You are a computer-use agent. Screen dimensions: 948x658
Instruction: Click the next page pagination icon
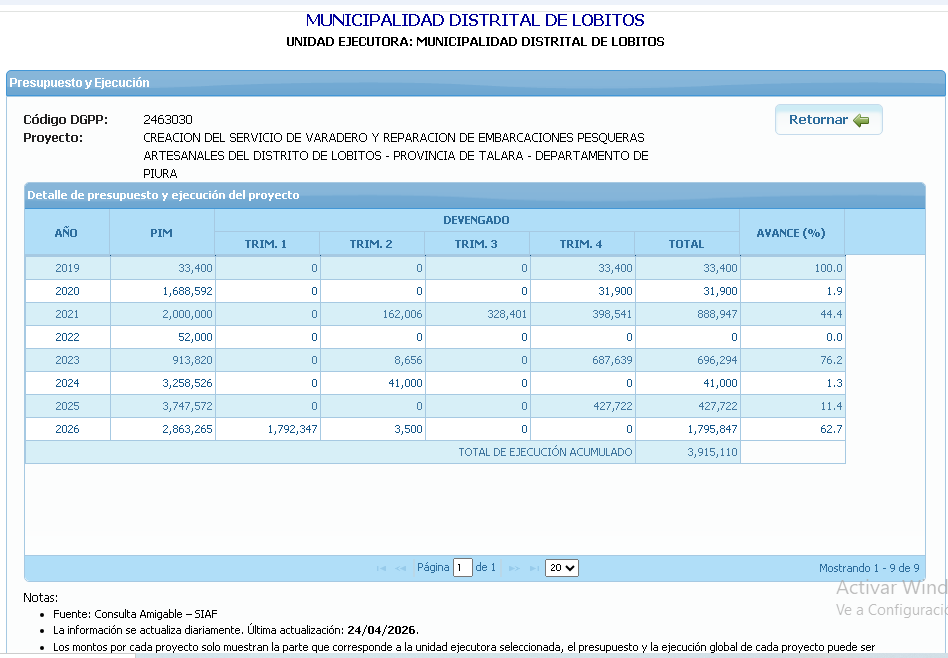pos(514,568)
